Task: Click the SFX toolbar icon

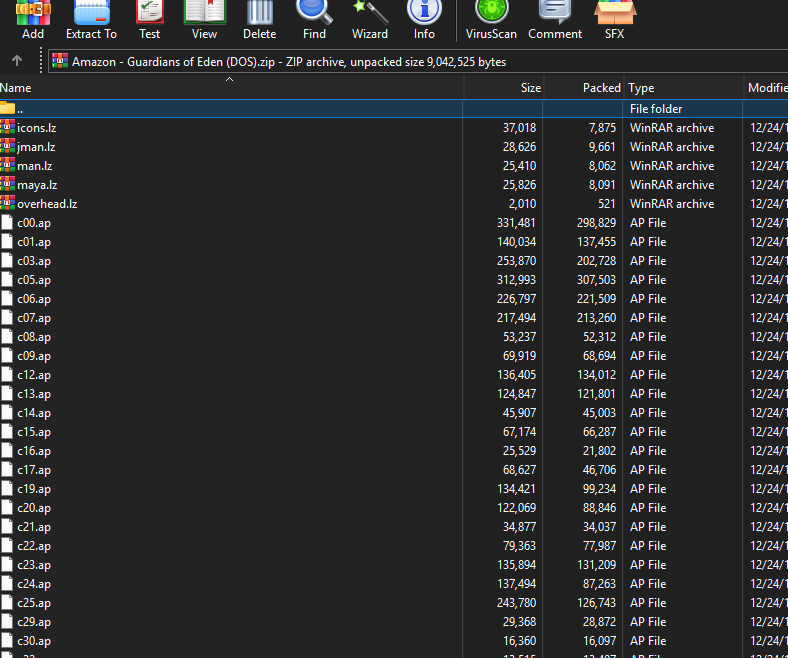Action: (615, 13)
